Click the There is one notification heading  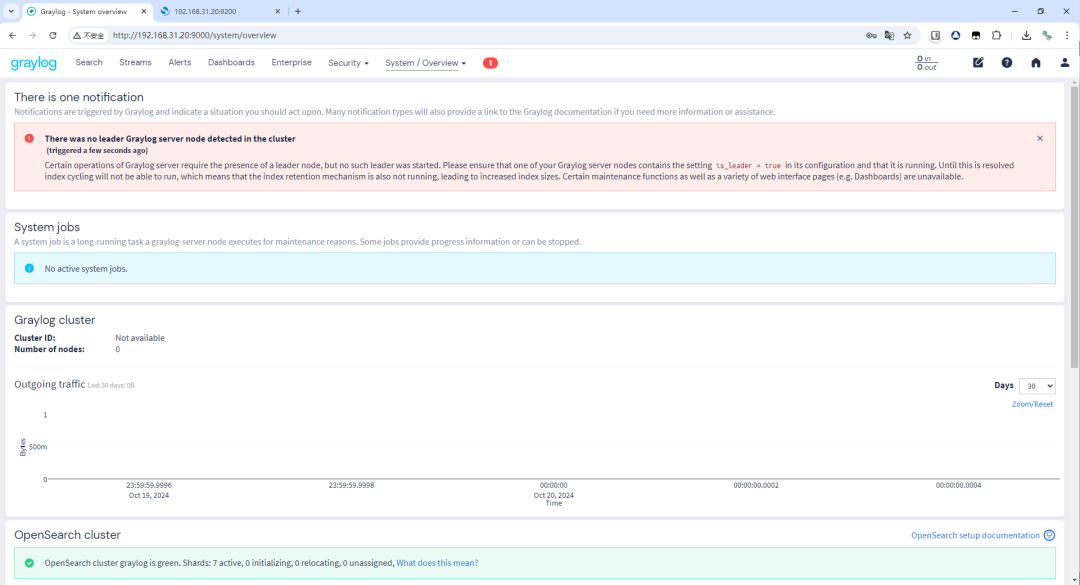coord(79,97)
